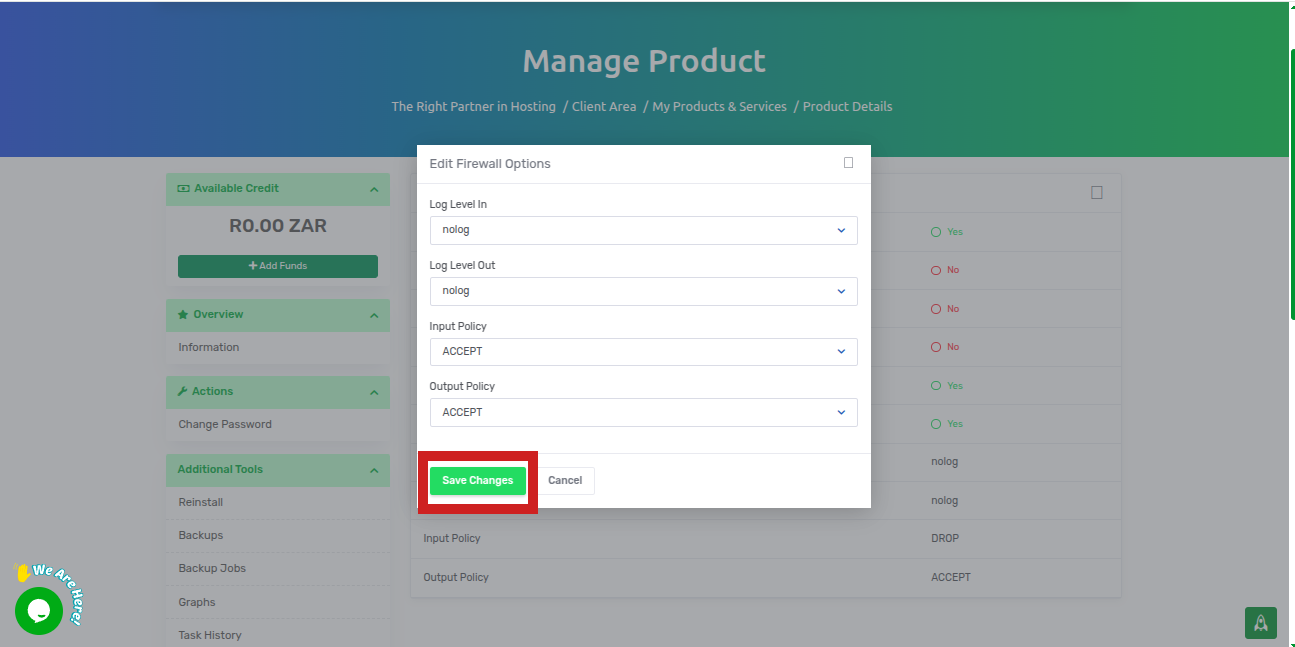Collapse the Available Credit panel
This screenshot has height=647, width=1295.
pyautogui.click(x=373, y=189)
